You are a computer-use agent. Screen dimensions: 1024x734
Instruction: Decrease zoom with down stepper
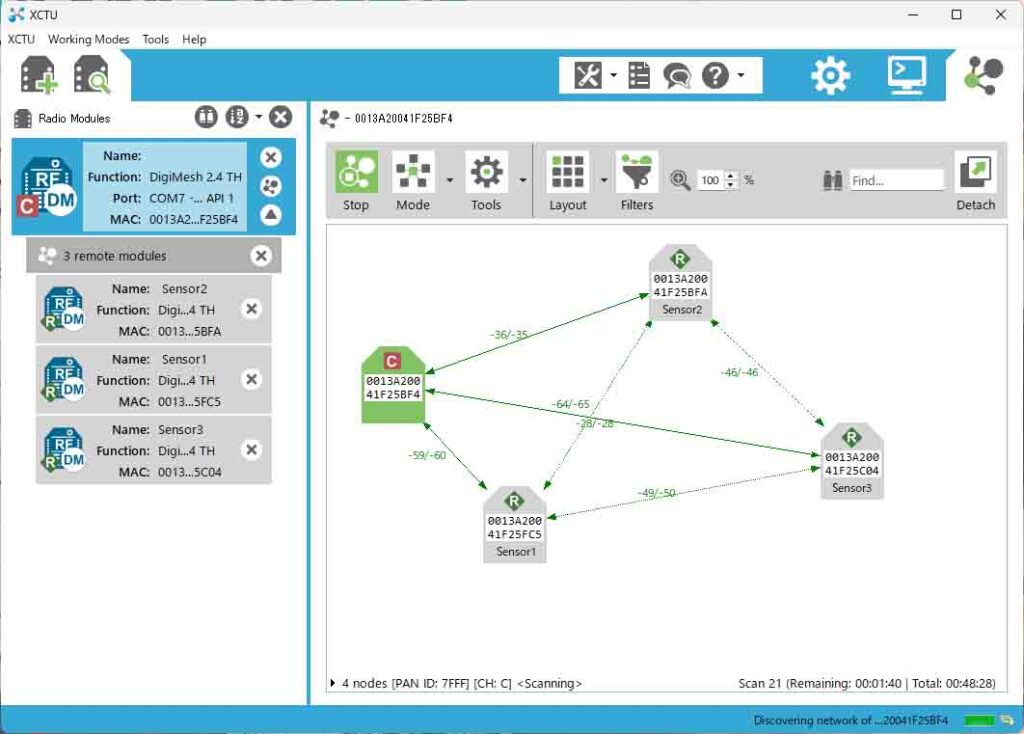(x=731, y=185)
